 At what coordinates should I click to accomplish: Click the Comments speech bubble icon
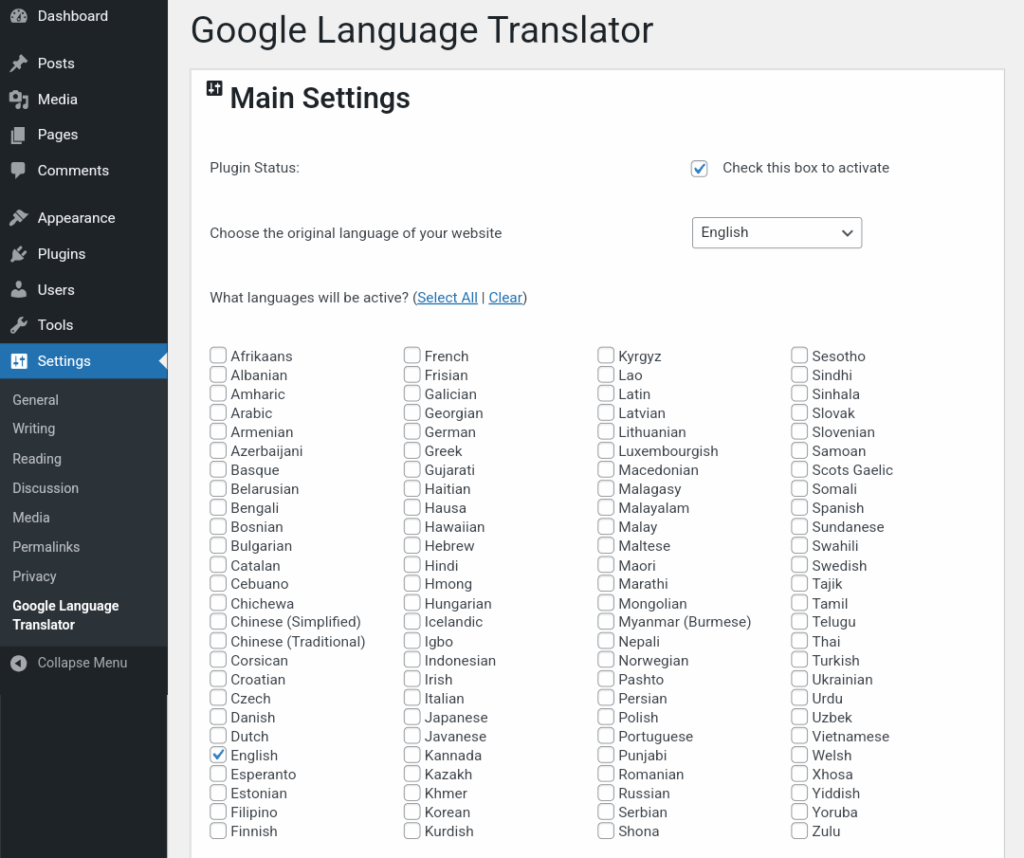pos(18,171)
